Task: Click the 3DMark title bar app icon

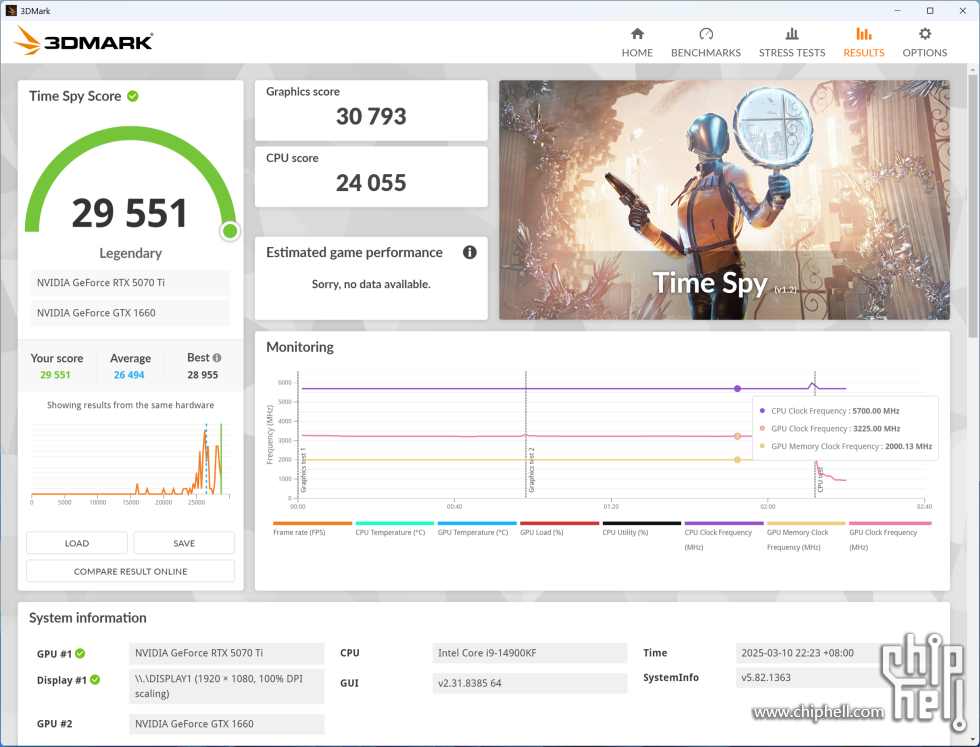Action: pyautogui.click(x=11, y=11)
